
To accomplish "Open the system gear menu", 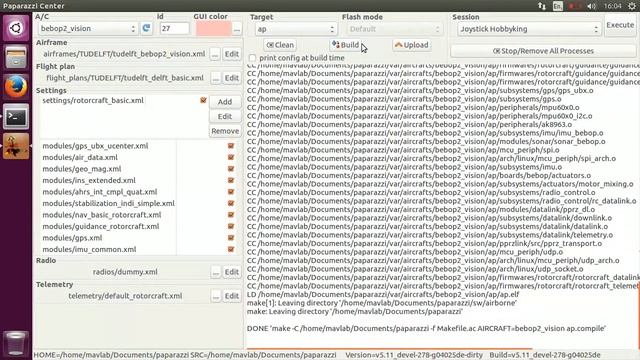I will click(x=632, y=6).
